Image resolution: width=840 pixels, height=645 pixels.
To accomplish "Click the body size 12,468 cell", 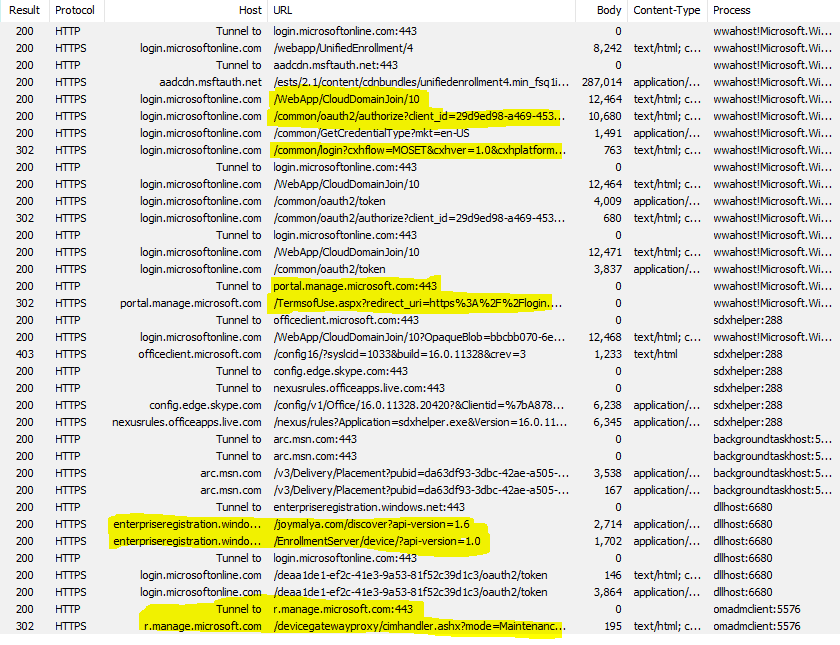I will click(x=605, y=338).
